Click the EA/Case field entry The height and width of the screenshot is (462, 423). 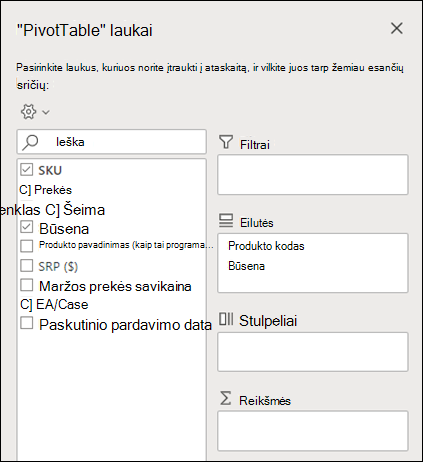pyautogui.click(x=54, y=305)
